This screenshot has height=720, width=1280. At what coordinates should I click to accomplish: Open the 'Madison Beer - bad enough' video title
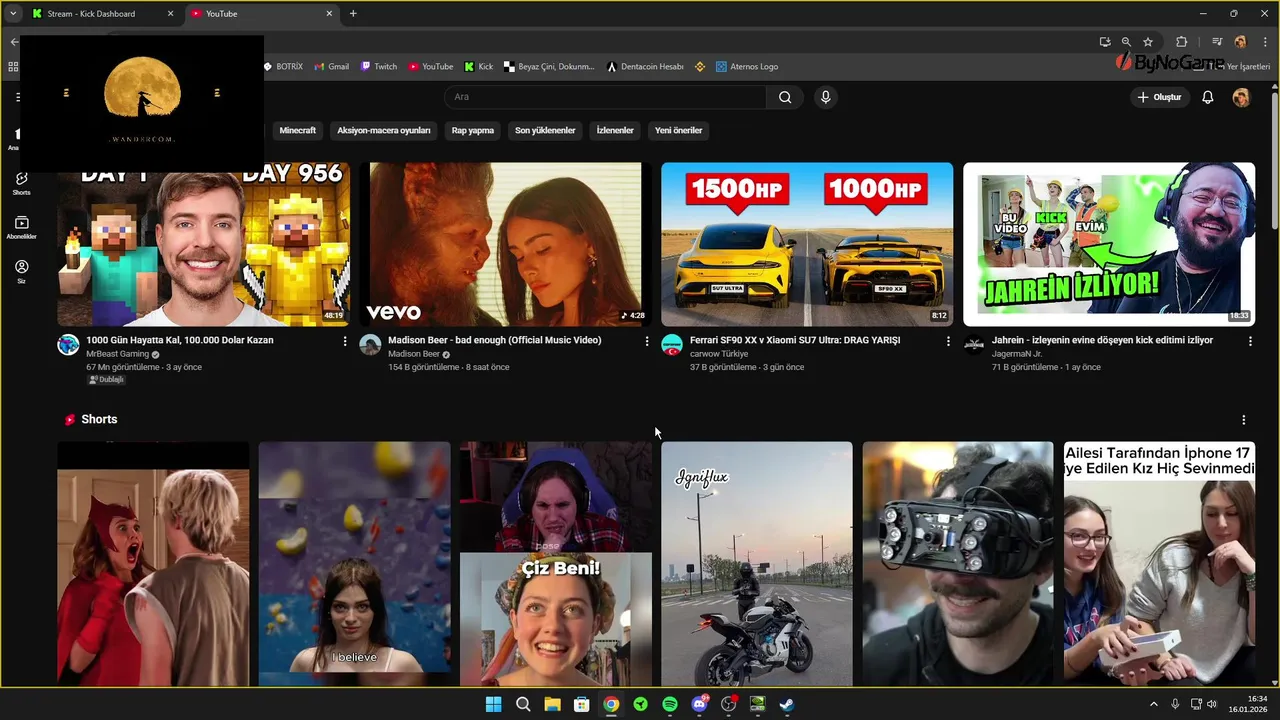pyautogui.click(x=495, y=340)
